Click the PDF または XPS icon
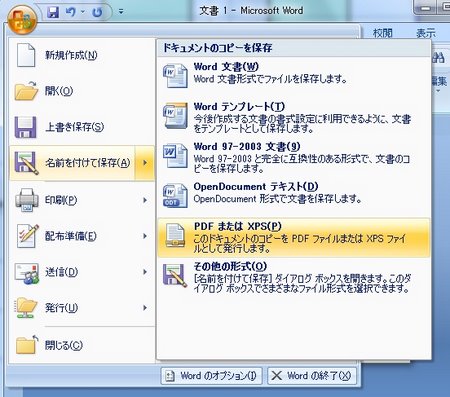Image resolution: width=450 pixels, height=397 pixels. point(175,236)
